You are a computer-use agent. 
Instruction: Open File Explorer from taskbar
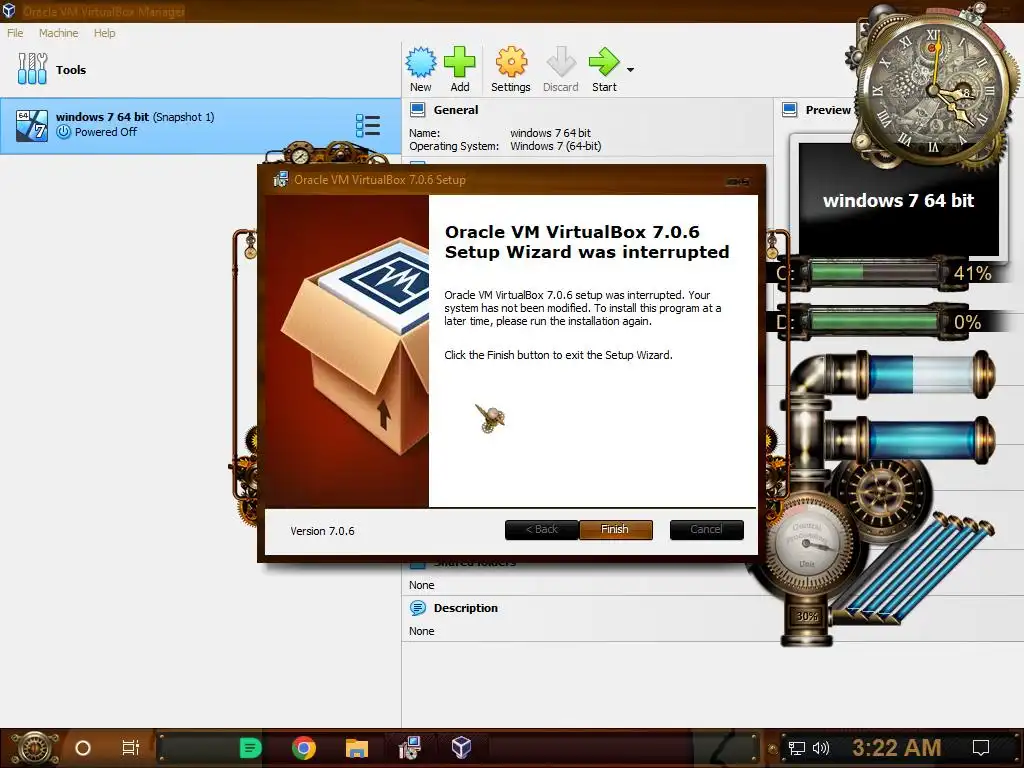coord(357,748)
